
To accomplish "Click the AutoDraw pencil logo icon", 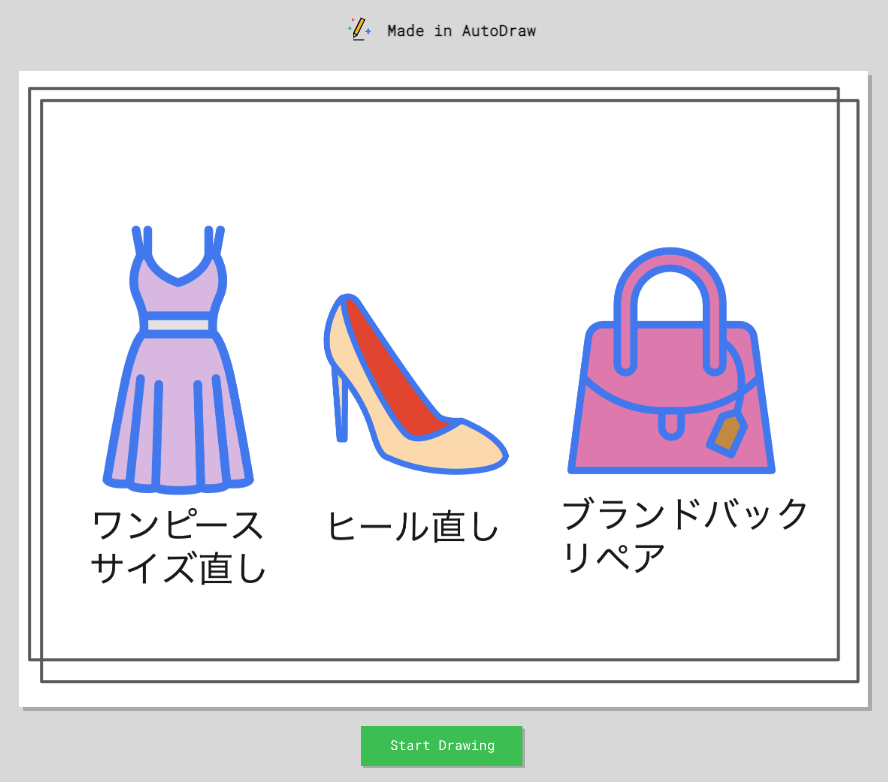I will pyautogui.click(x=359, y=30).
